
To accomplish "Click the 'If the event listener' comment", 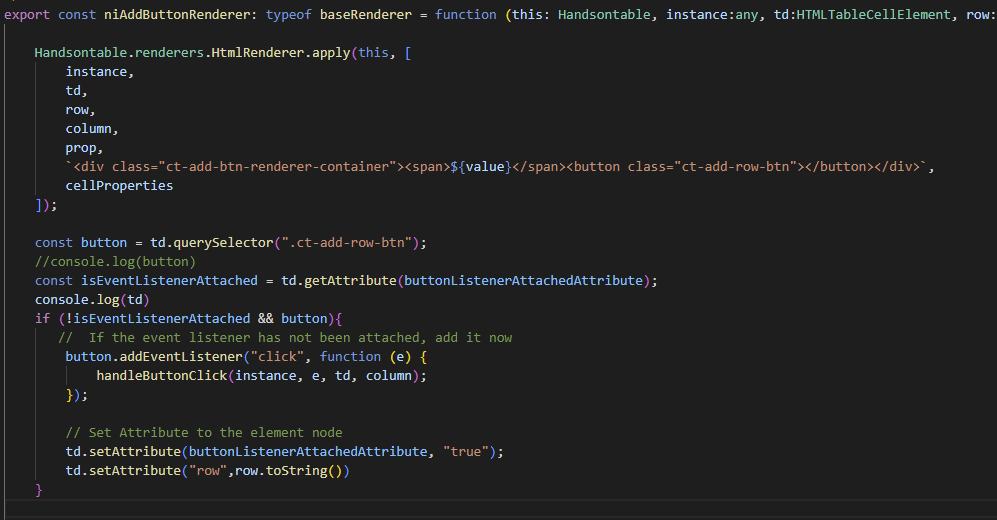I will pos(285,338).
